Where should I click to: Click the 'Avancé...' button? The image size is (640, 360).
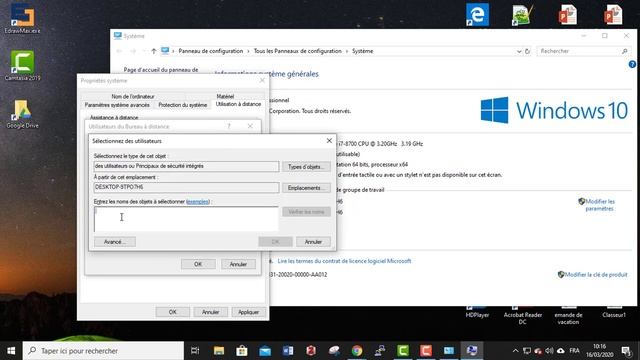click(x=115, y=242)
